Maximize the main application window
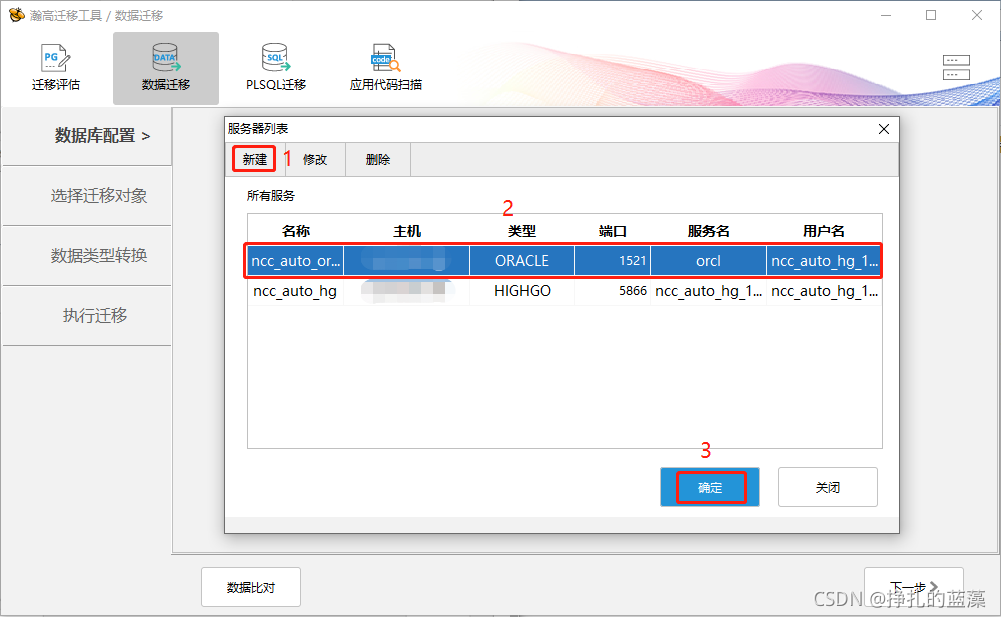 931,15
